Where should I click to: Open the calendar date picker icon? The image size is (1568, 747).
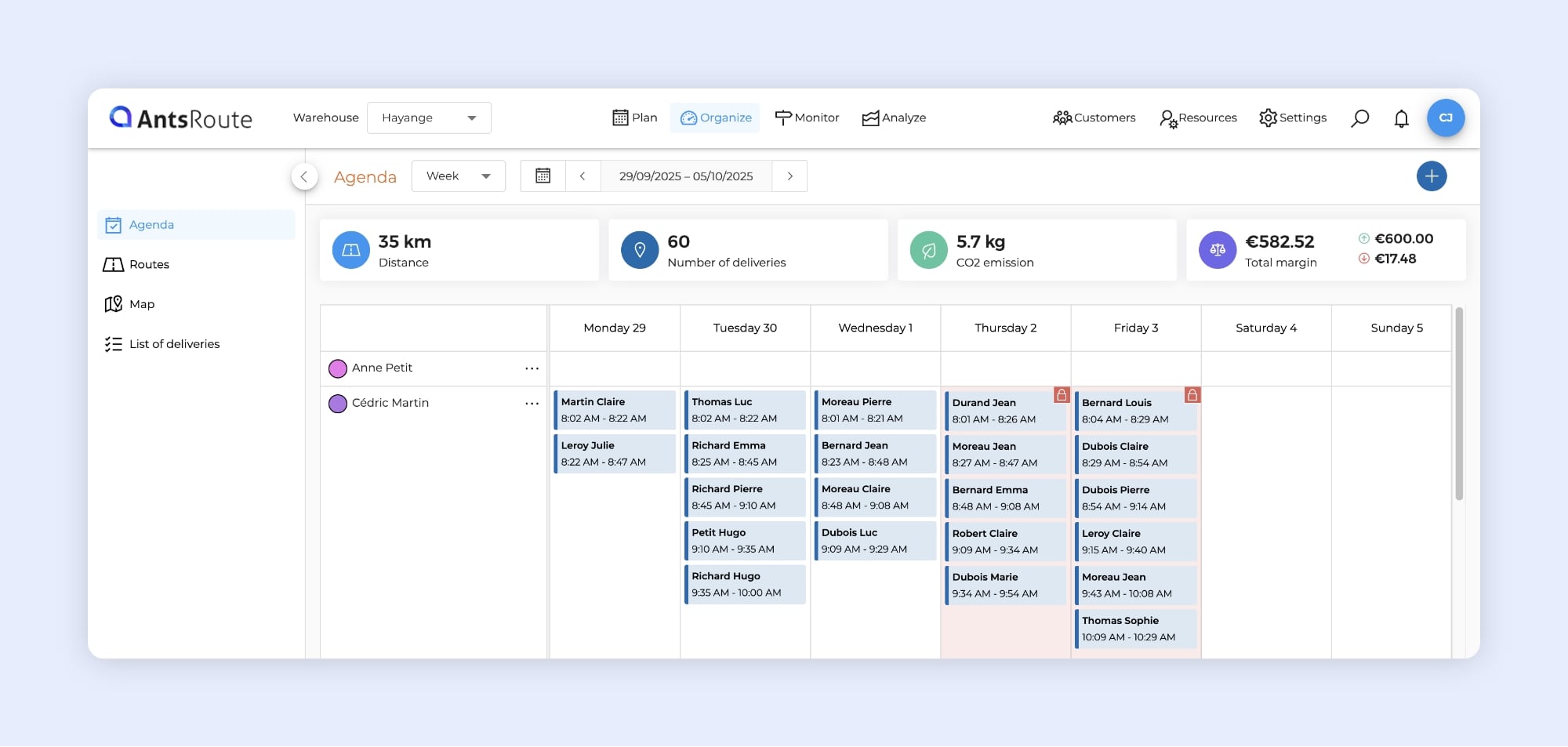click(543, 176)
